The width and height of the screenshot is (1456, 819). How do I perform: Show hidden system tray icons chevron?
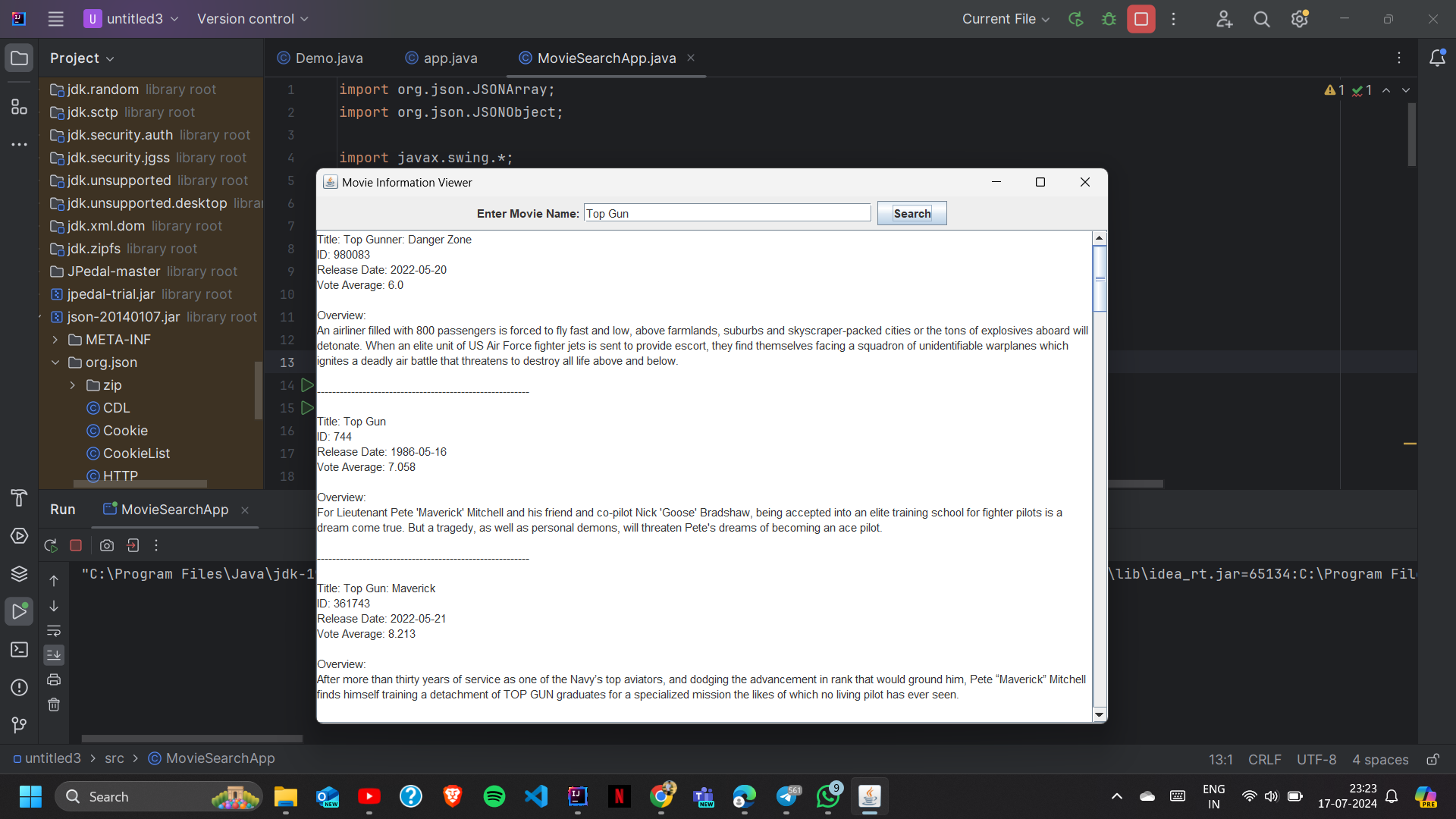pyautogui.click(x=1116, y=796)
